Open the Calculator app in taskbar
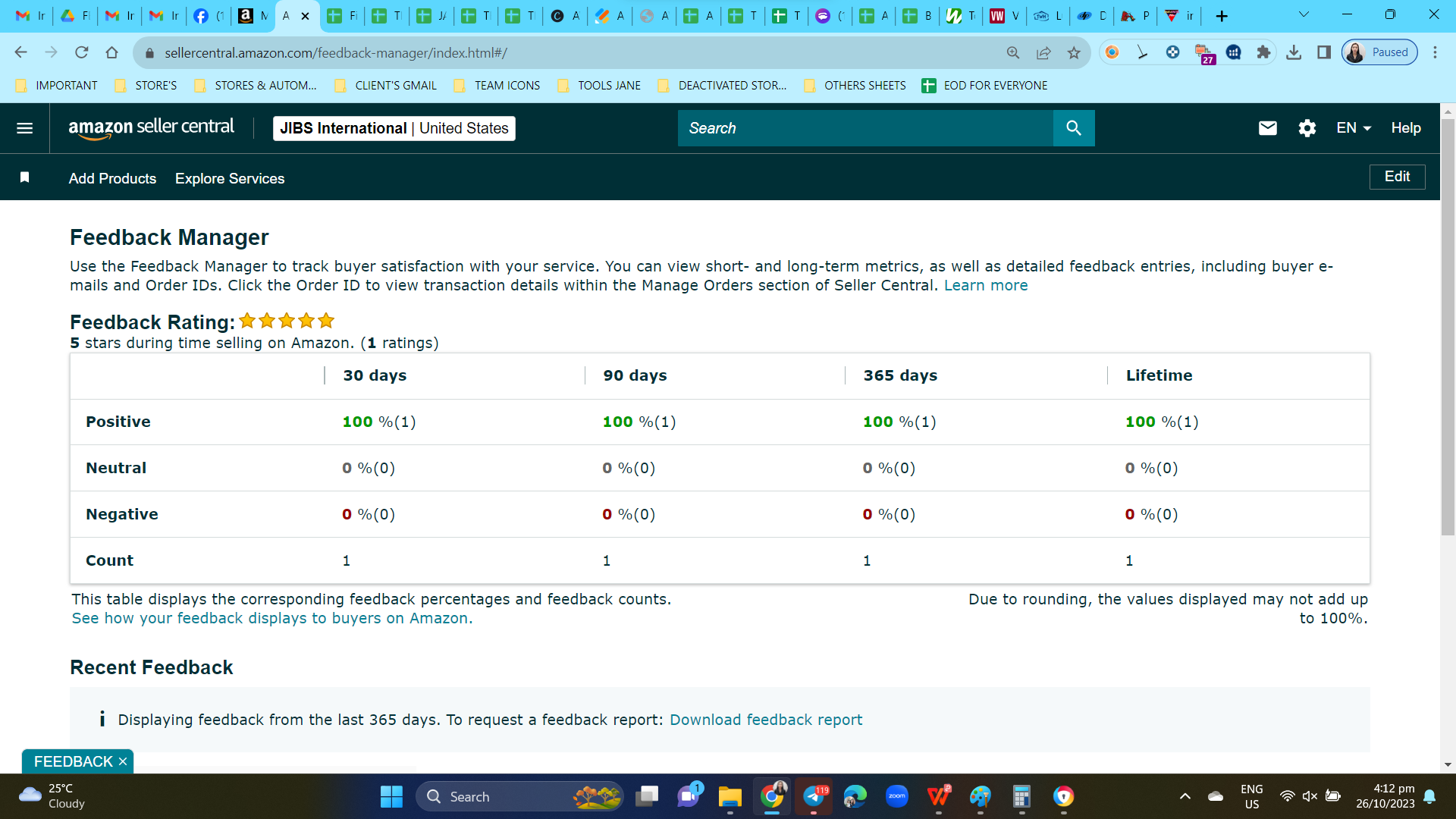 [x=1021, y=796]
